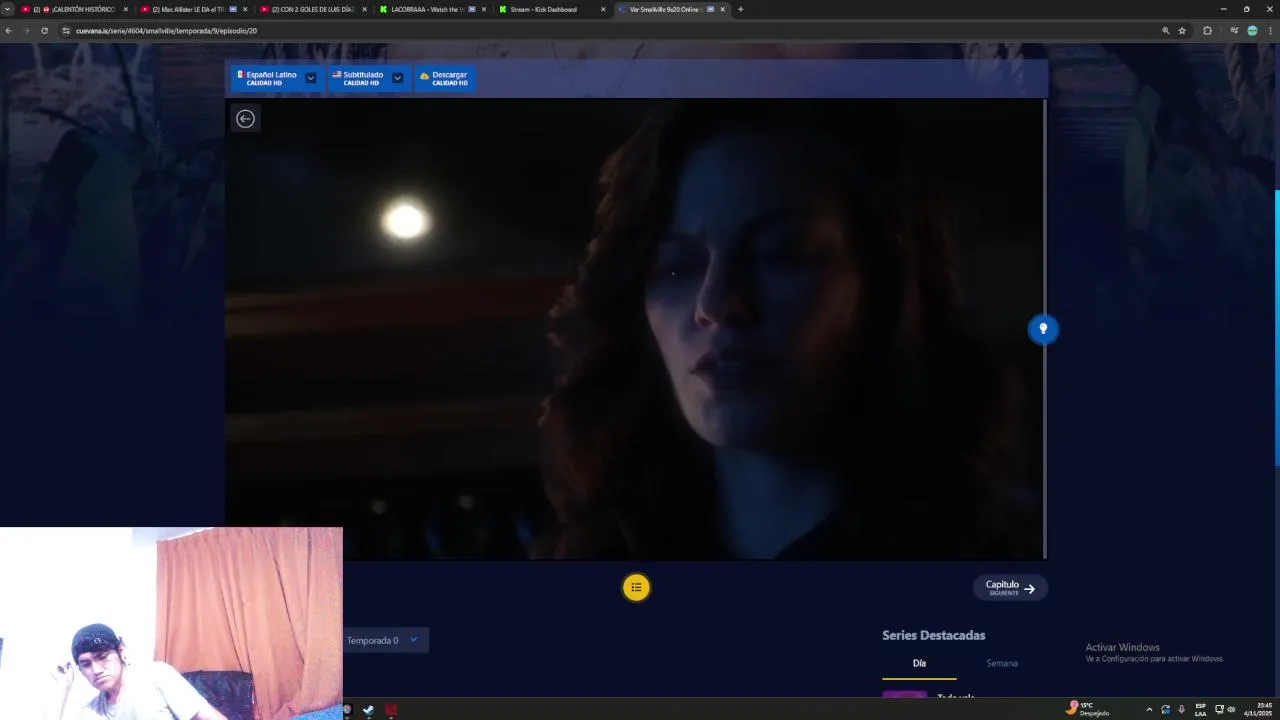Screen dimensions: 1280x720
Task: Reload the current page
Action: (44, 31)
